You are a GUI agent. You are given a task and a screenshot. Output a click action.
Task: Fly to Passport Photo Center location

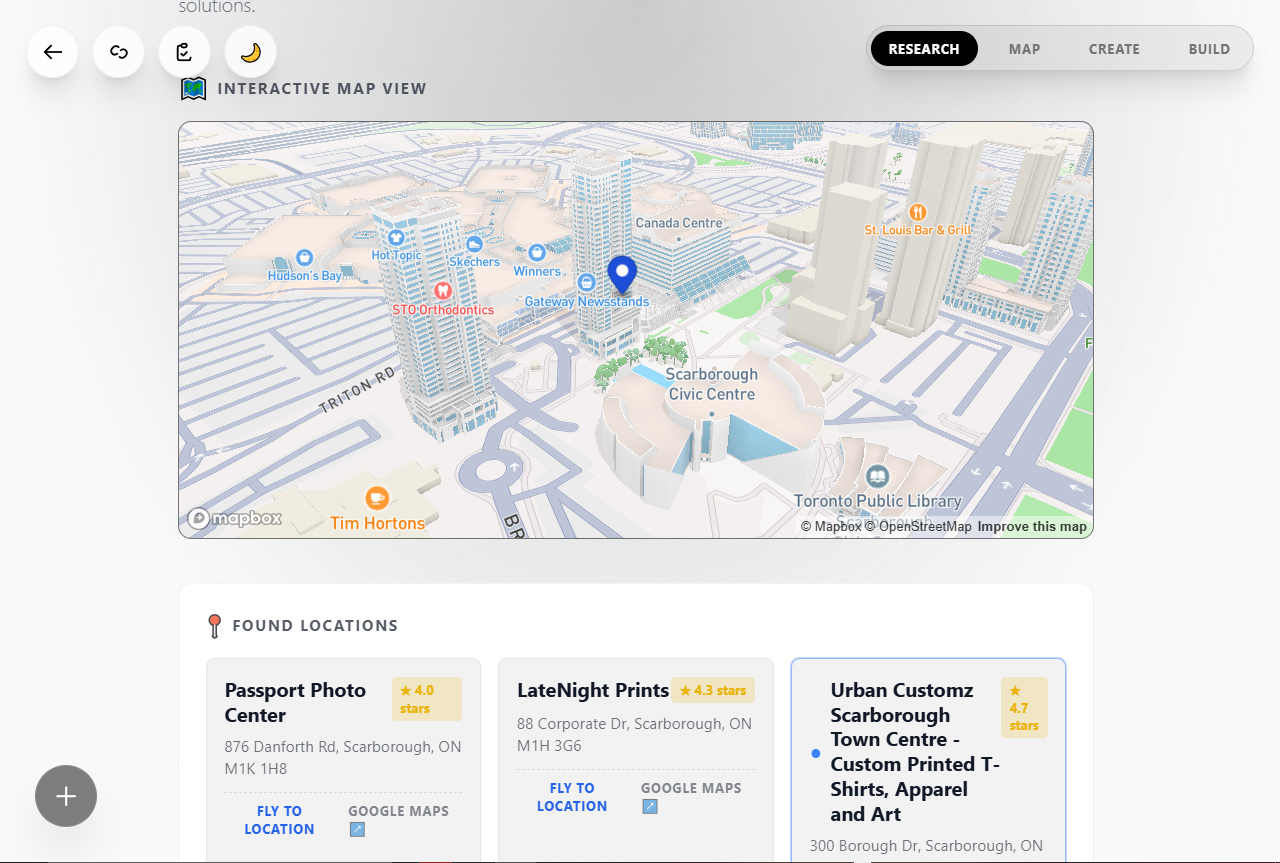pos(279,820)
